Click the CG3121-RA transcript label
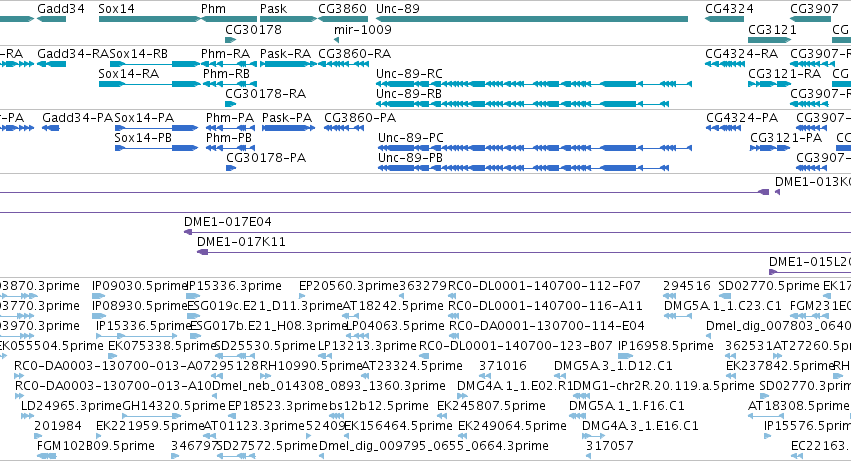Image resolution: width=851 pixels, height=461 pixels. pos(784,73)
